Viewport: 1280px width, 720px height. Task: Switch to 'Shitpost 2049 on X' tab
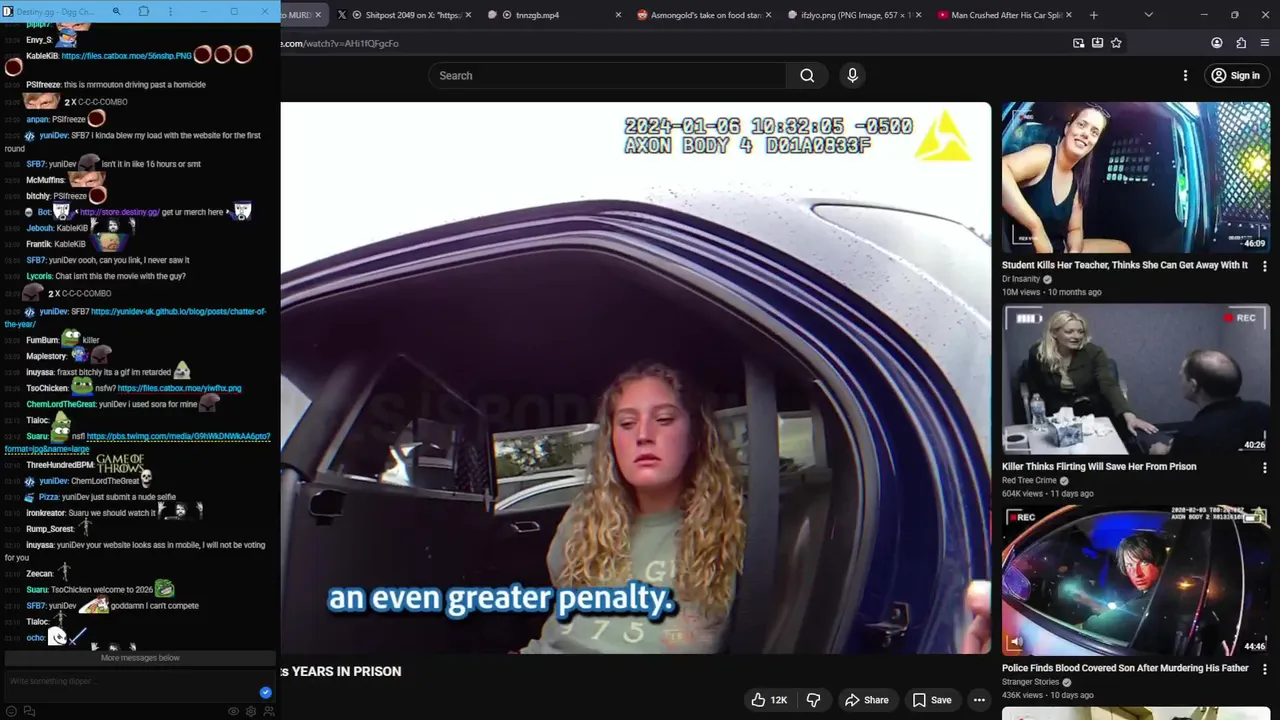click(405, 15)
